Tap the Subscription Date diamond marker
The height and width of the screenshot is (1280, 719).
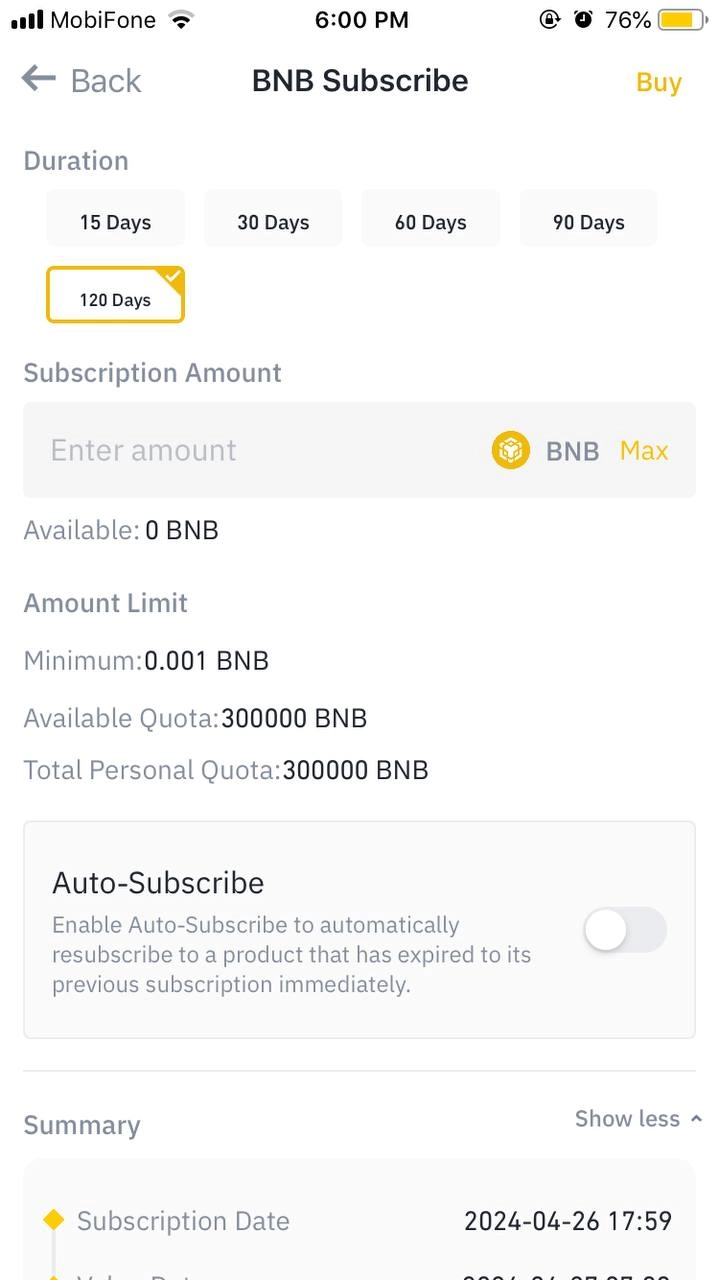(54, 1220)
